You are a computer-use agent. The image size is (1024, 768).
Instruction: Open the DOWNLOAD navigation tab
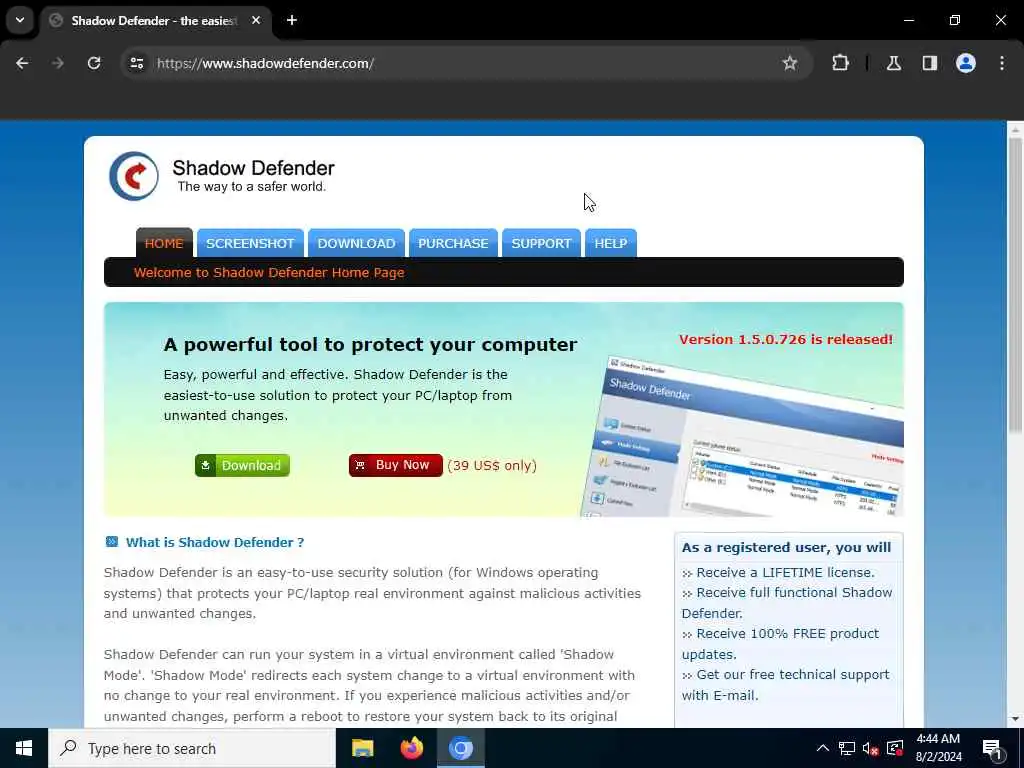(356, 244)
